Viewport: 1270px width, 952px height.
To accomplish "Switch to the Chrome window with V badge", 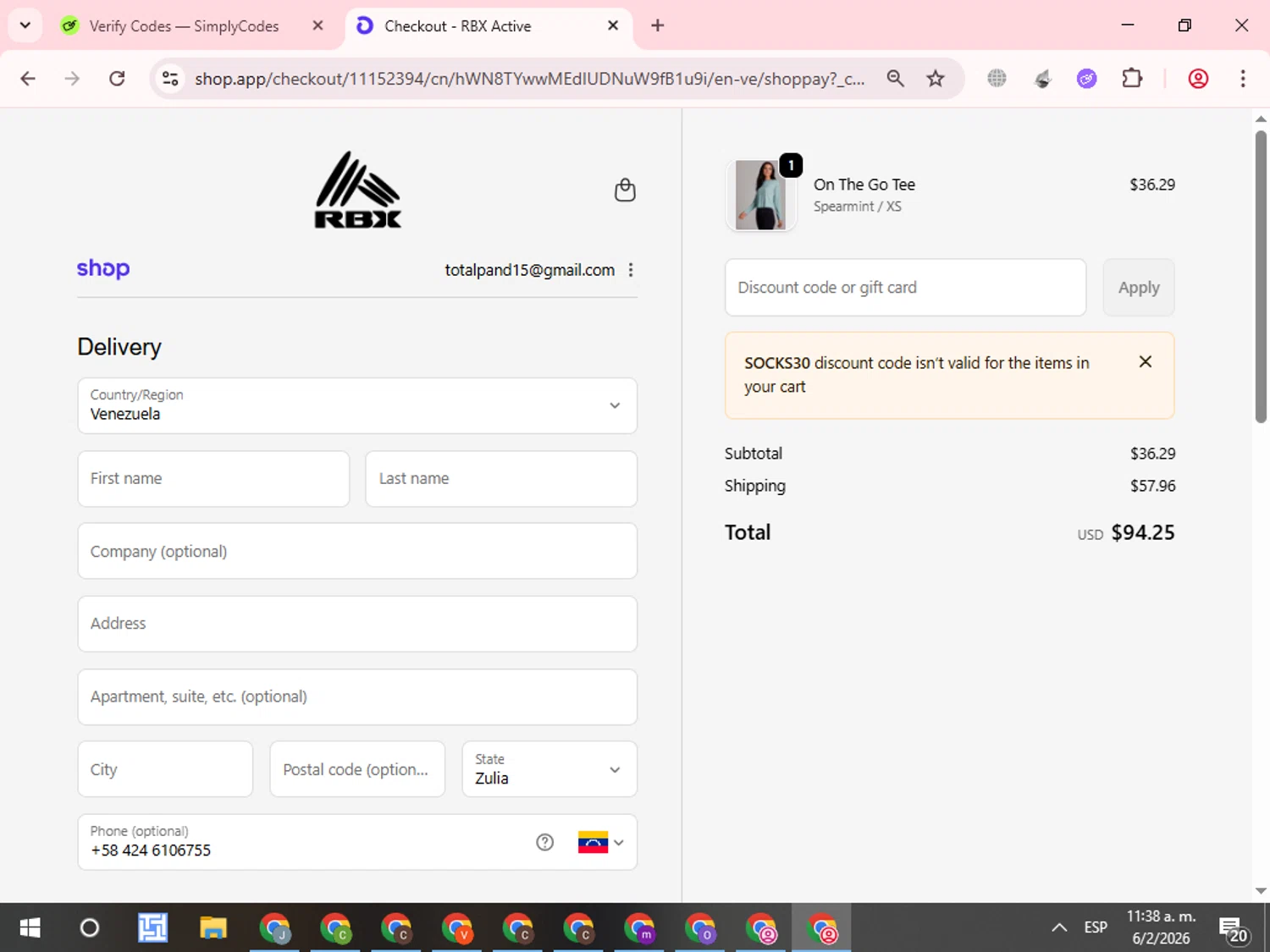I will tap(457, 927).
